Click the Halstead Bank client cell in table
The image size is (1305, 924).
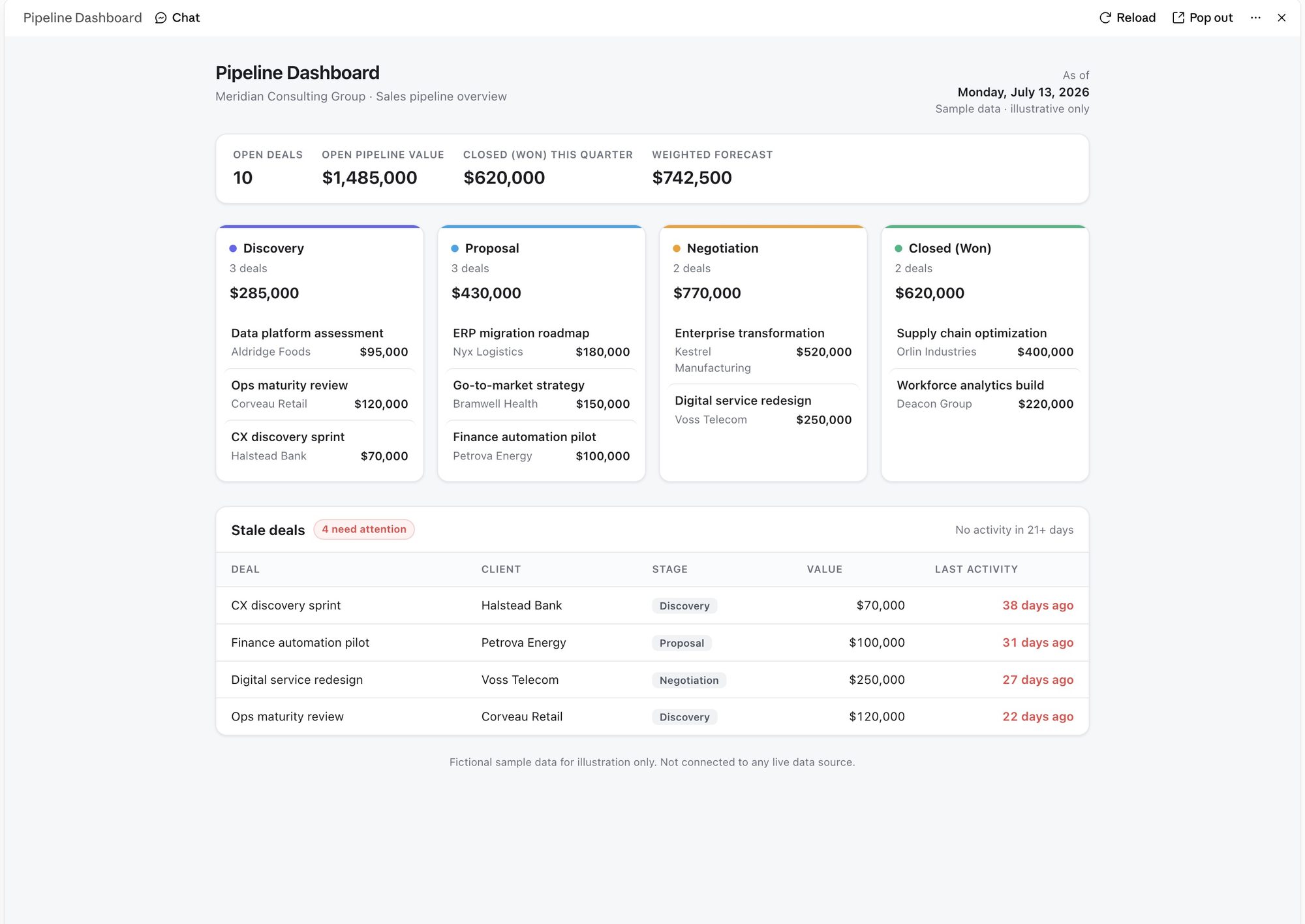(521, 606)
